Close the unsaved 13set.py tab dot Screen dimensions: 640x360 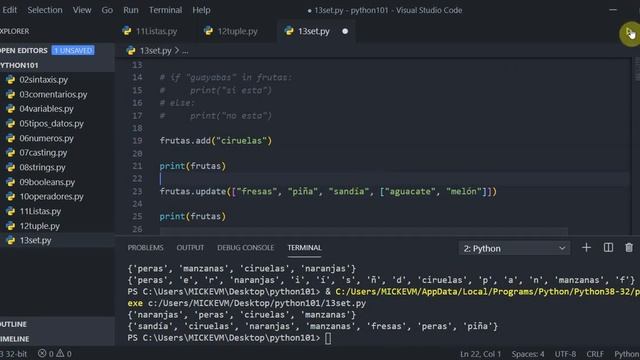[x=345, y=31]
